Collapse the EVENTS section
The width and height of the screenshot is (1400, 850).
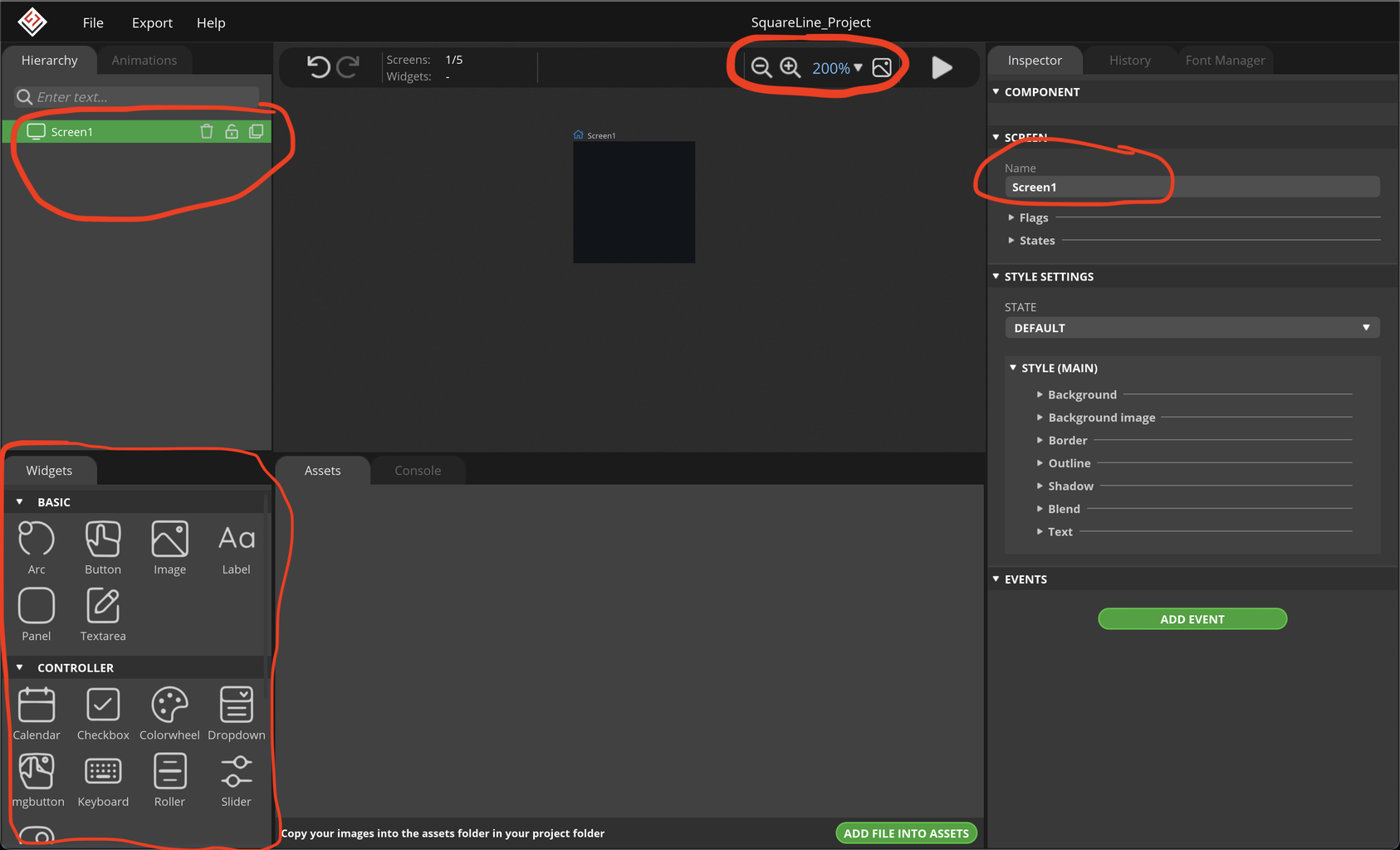pos(996,579)
